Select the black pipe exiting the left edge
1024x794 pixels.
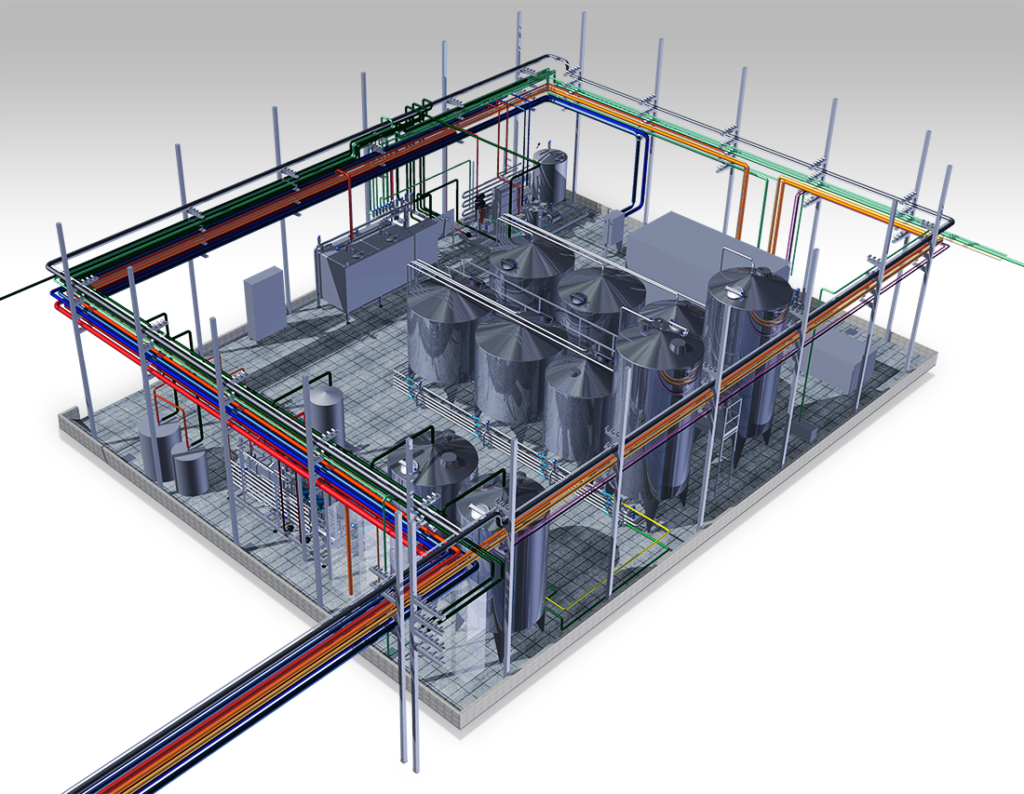pos(22,291)
